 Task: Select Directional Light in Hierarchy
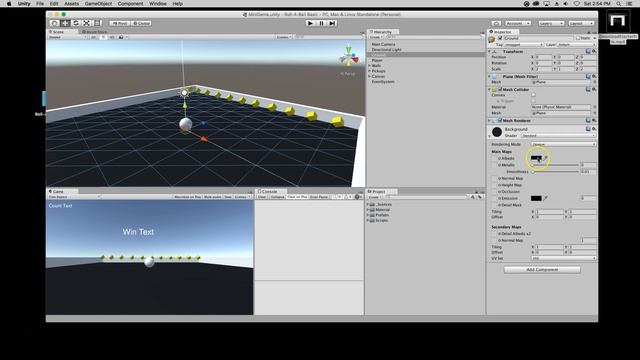[386, 49]
